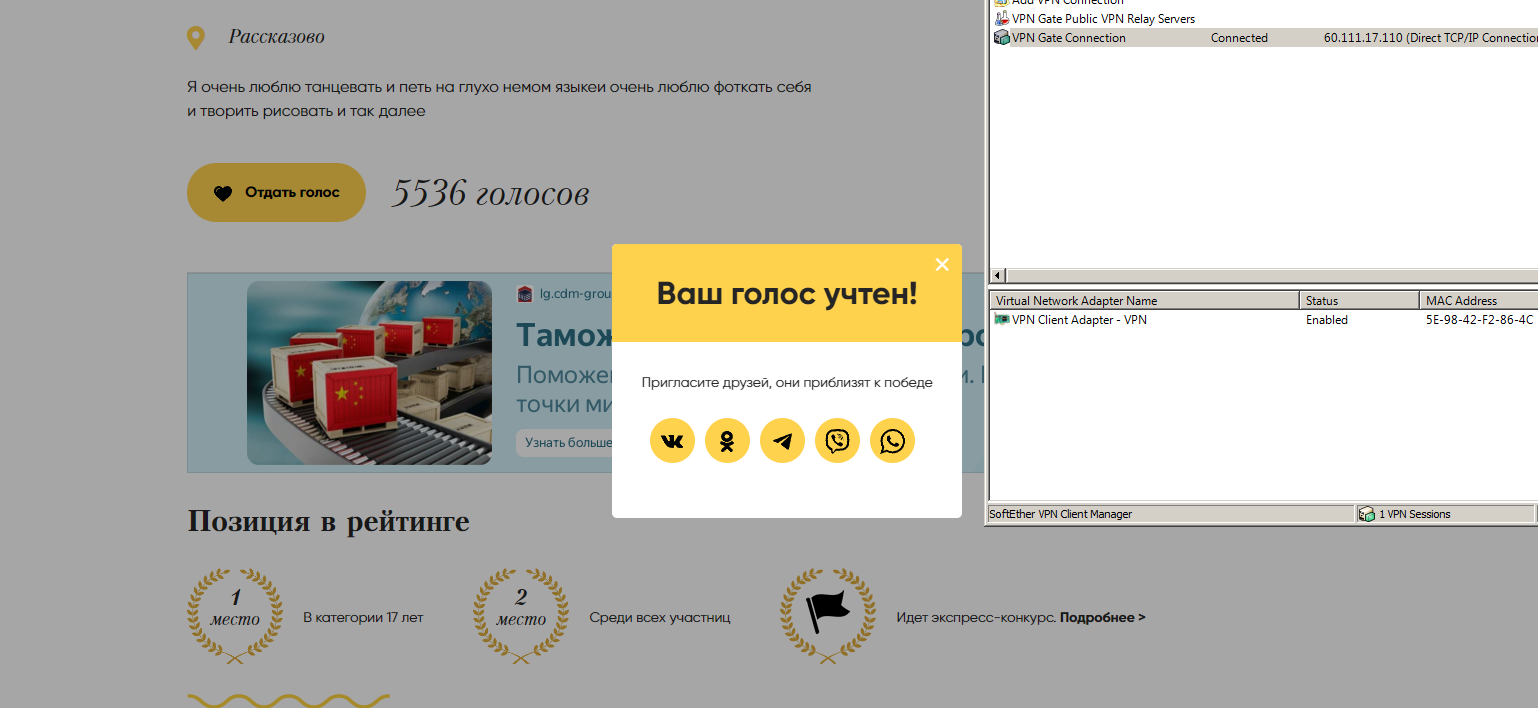Open the "Подробнее >" express contest link
This screenshot has width=1538, height=708.
click(x=1103, y=618)
